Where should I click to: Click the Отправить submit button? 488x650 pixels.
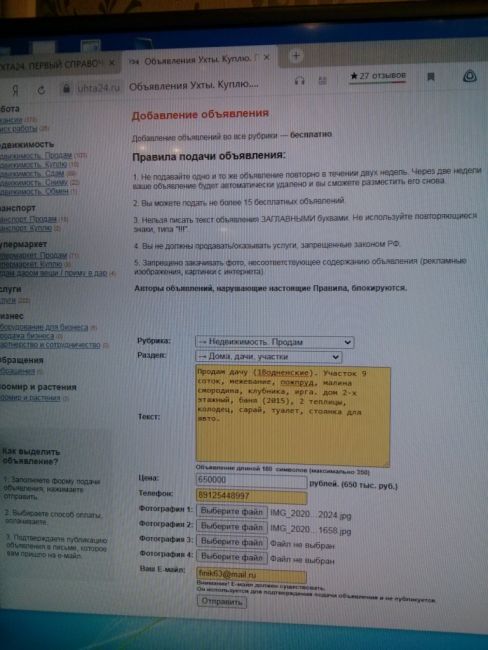tap(222, 601)
